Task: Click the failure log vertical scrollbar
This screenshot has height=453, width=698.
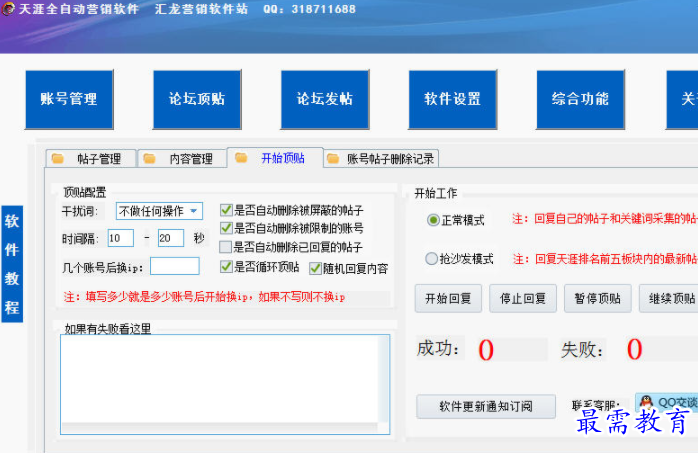Action: point(383,379)
